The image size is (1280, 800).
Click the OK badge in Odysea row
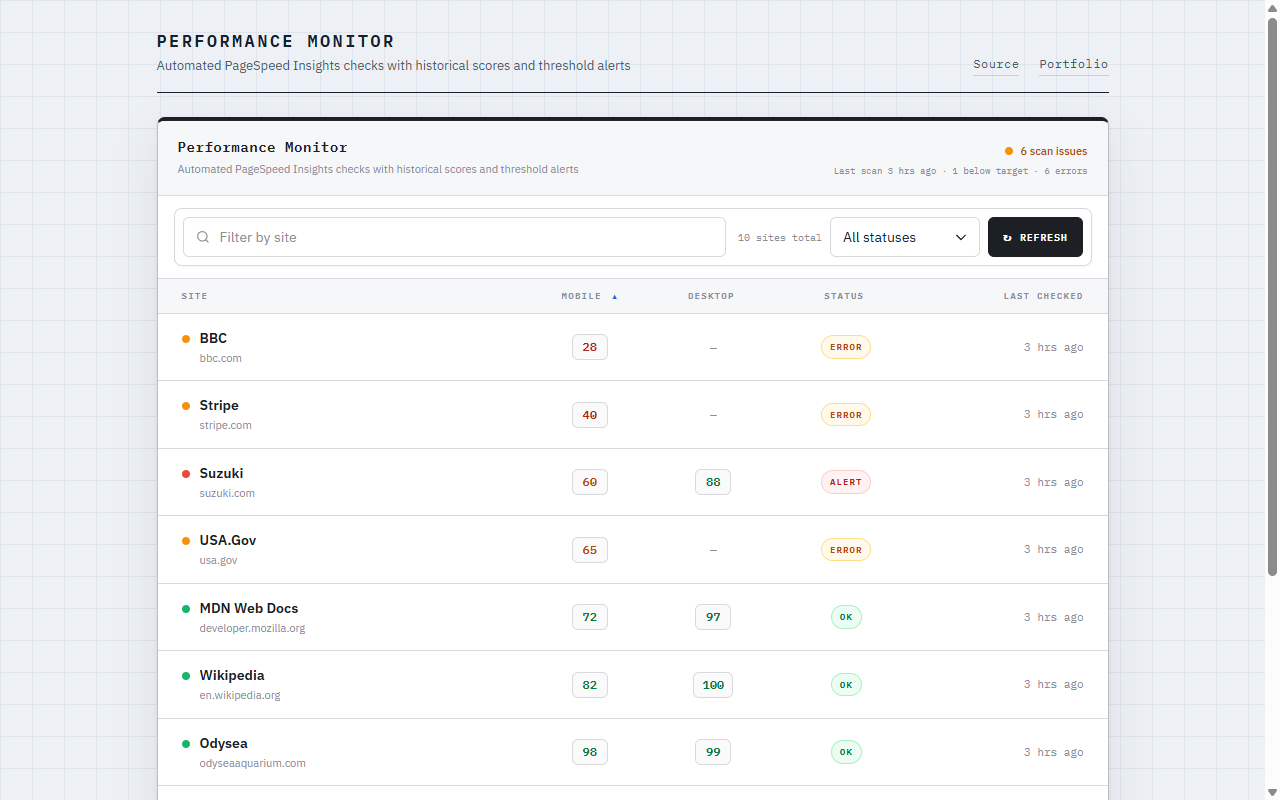click(x=846, y=752)
